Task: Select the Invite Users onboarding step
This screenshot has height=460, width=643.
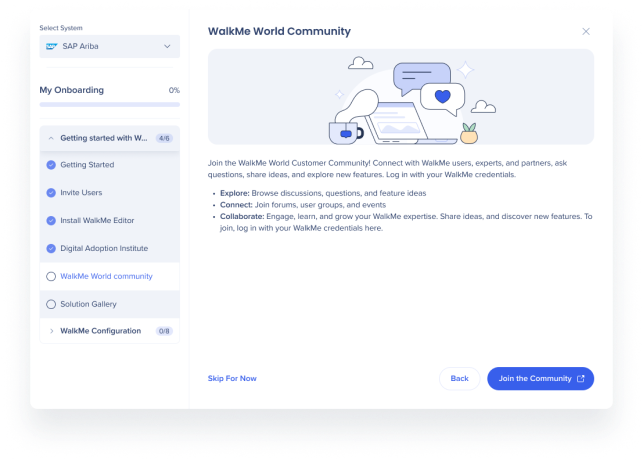Action: click(109, 193)
